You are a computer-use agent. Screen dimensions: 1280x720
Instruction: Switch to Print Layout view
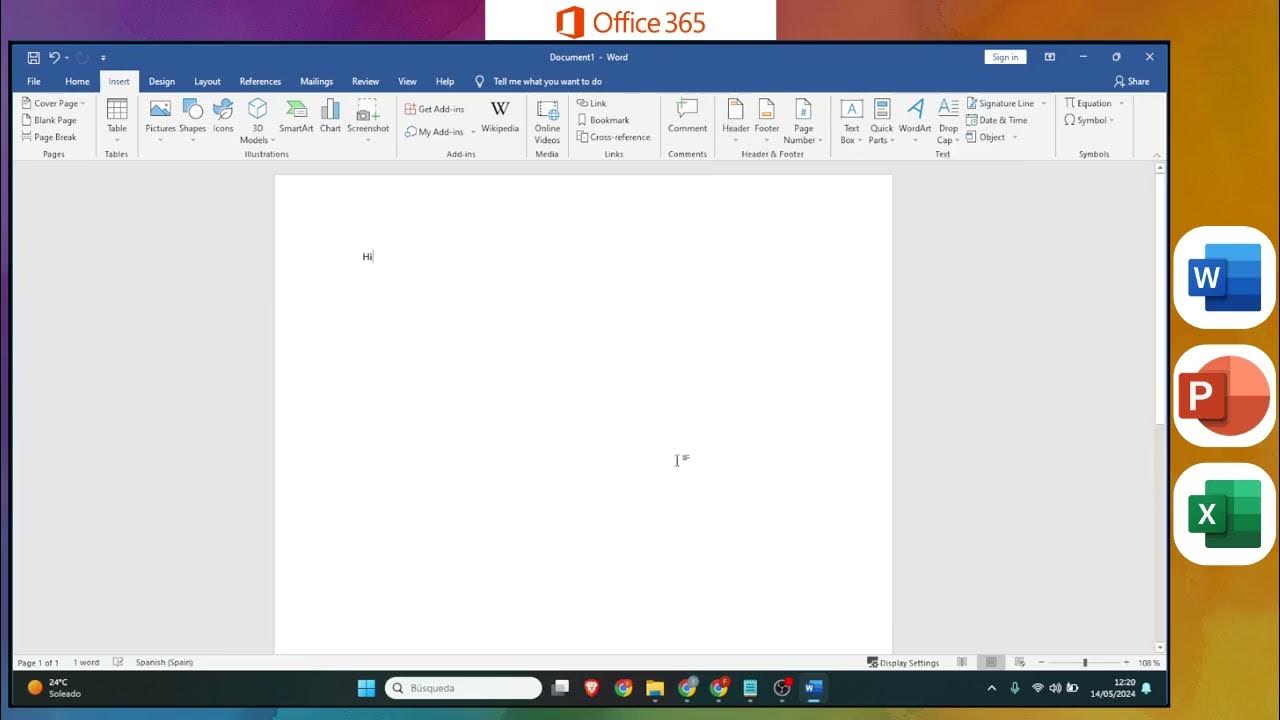(991, 663)
